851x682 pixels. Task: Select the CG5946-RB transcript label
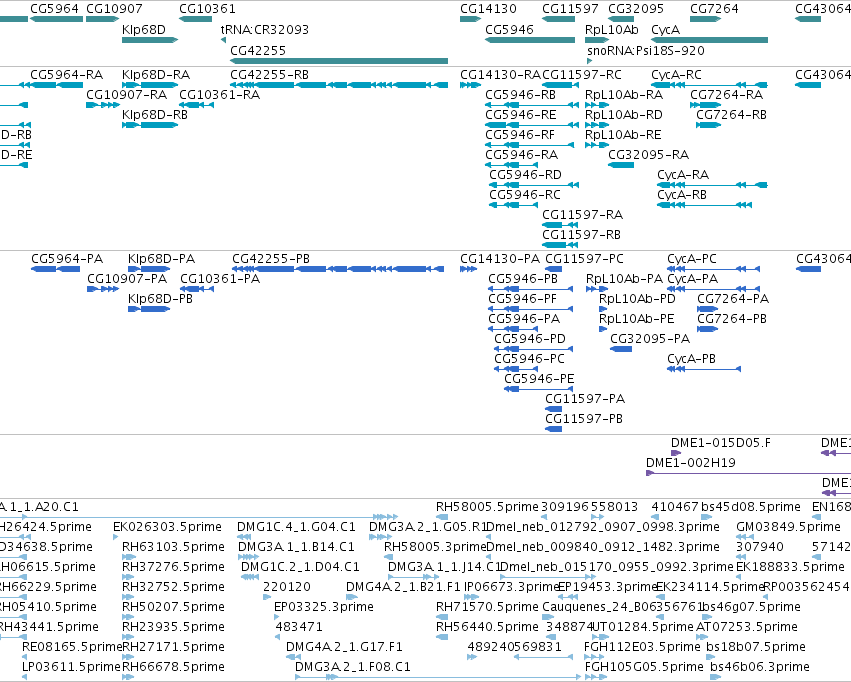pyautogui.click(x=520, y=94)
